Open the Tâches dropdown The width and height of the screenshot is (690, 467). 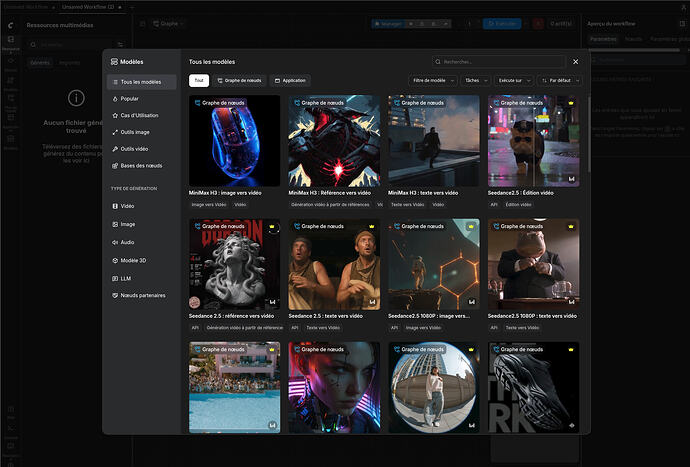pyautogui.click(x=476, y=81)
